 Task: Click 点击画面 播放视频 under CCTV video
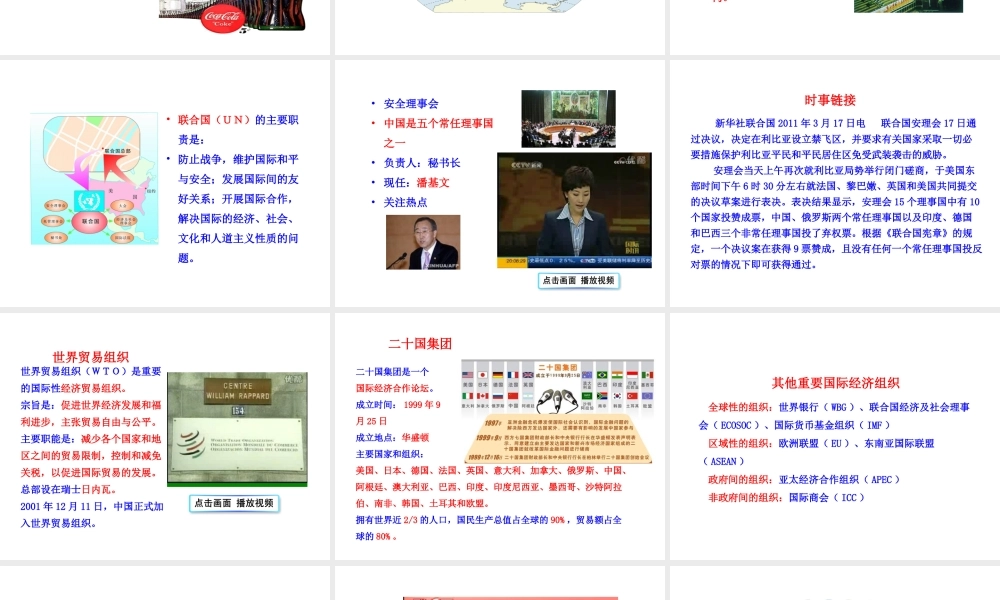[x=578, y=281]
